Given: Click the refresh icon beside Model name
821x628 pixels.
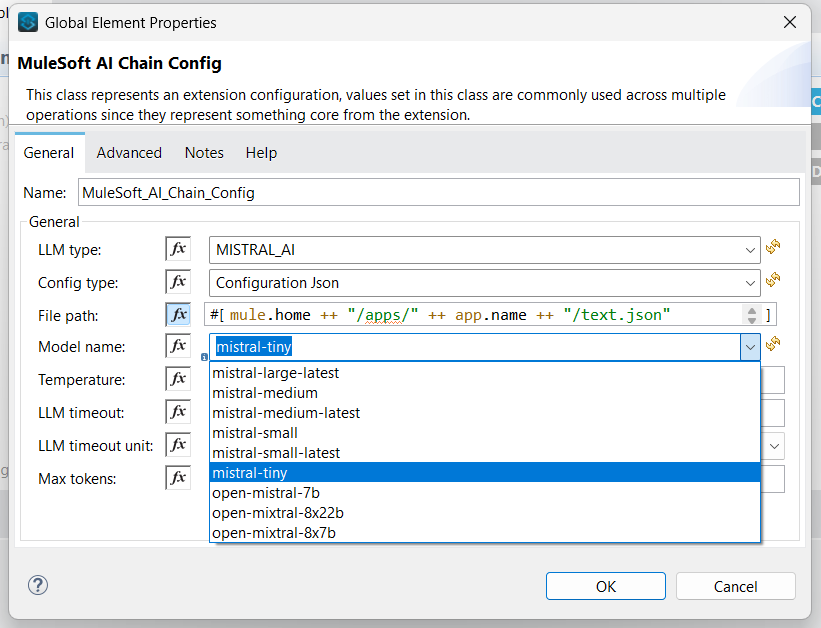Looking at the screenshot, I should pos(773,344).
